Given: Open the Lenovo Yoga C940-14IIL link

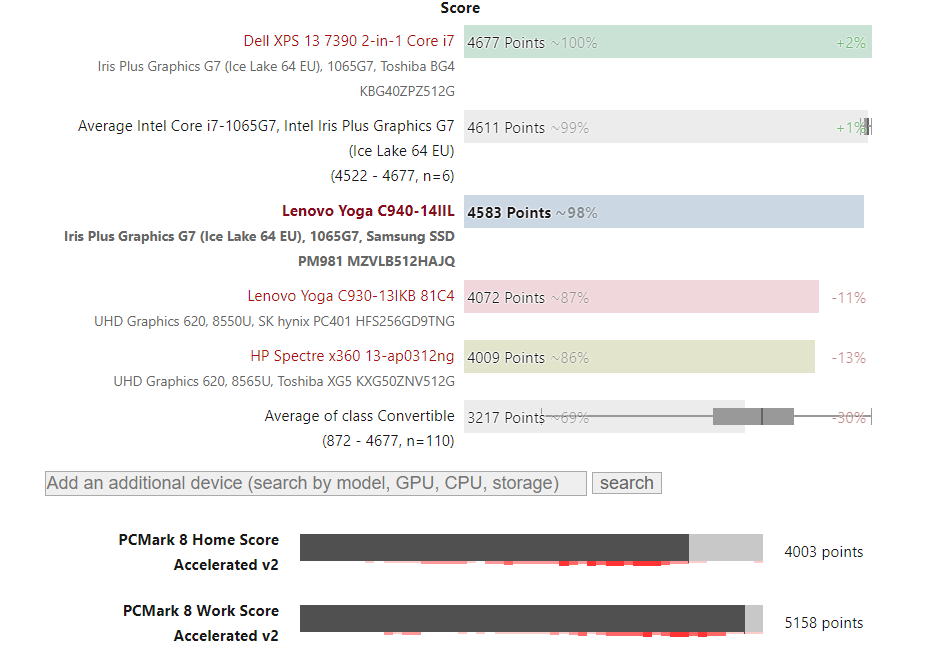Looking at the screenshot, I should pyautogui.click(x=368, y=211).
